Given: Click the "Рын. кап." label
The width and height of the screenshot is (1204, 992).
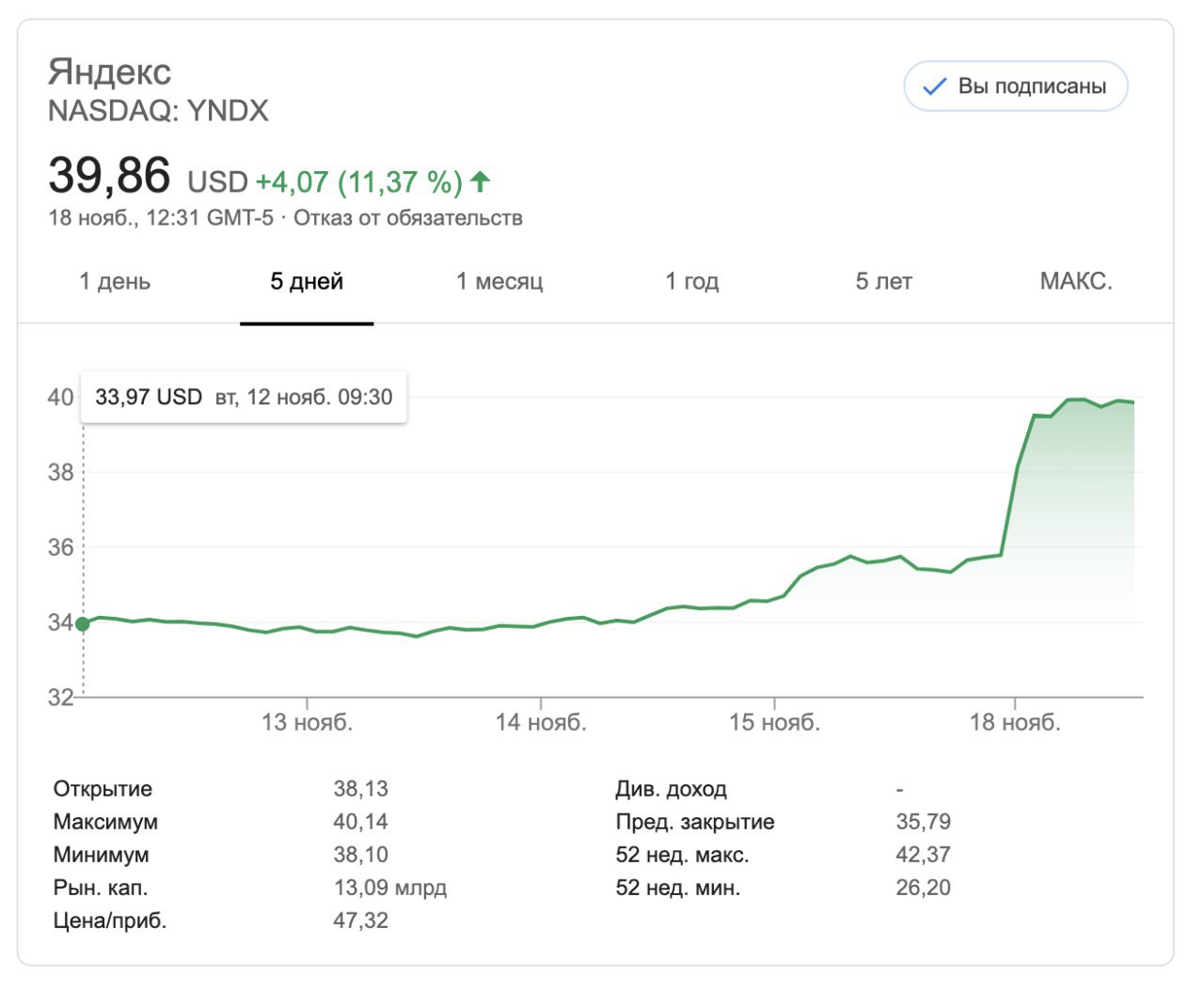Looking at the screenshot, I should tap(101, 888).
